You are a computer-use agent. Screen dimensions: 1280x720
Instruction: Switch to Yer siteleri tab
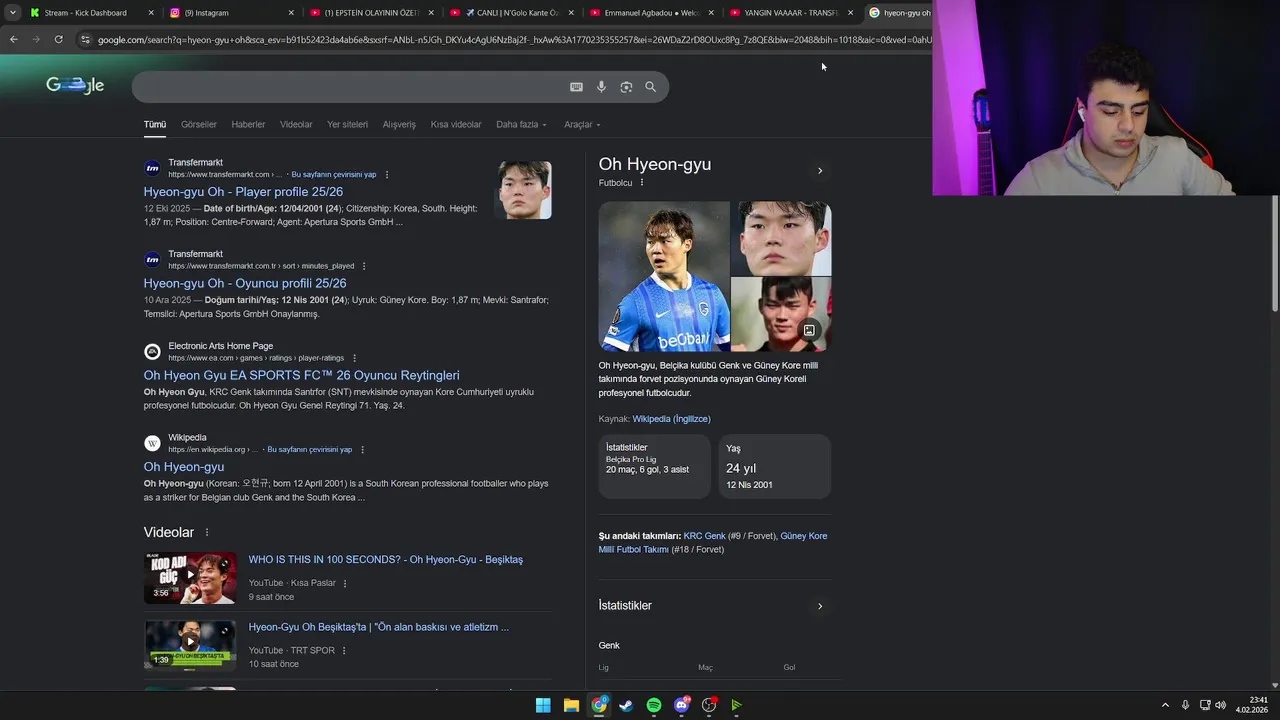347,125
